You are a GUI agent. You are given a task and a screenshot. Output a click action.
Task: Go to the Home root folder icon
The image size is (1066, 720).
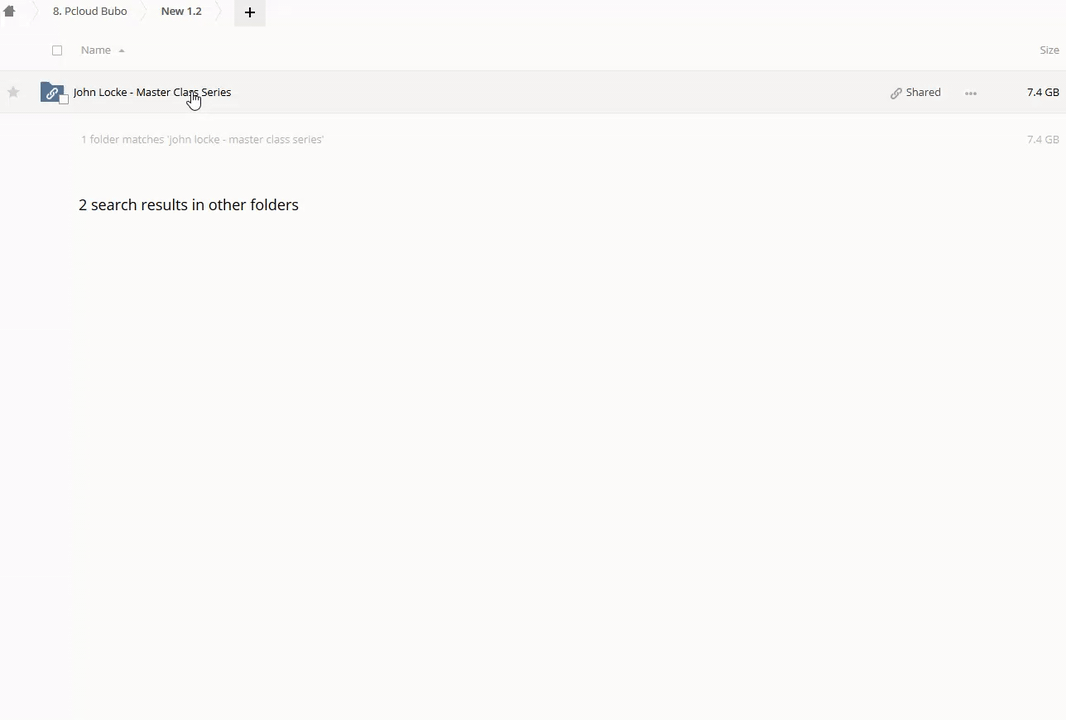click(x=9, y=11)
